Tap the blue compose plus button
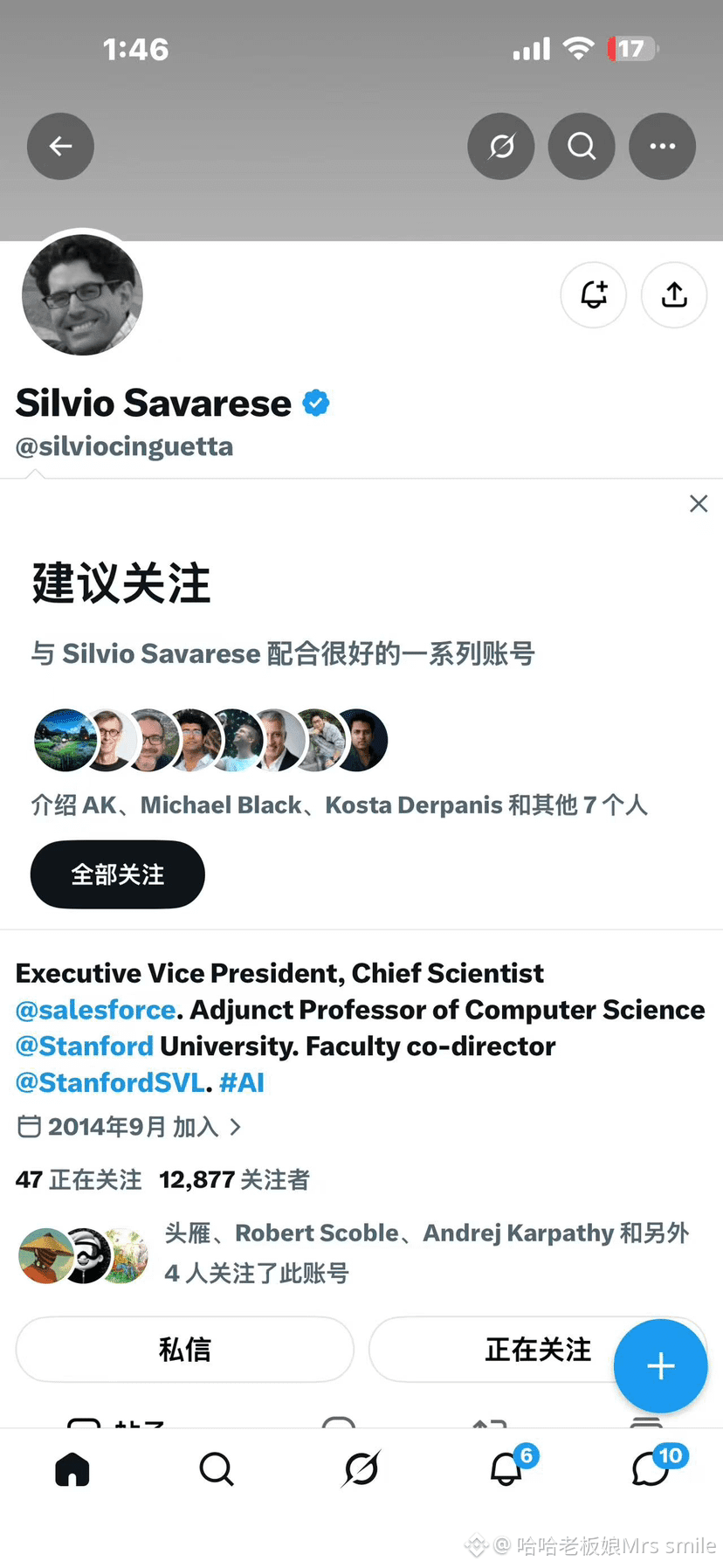The height and width of the screenshot is (1568, 723). pos(661,1366)
